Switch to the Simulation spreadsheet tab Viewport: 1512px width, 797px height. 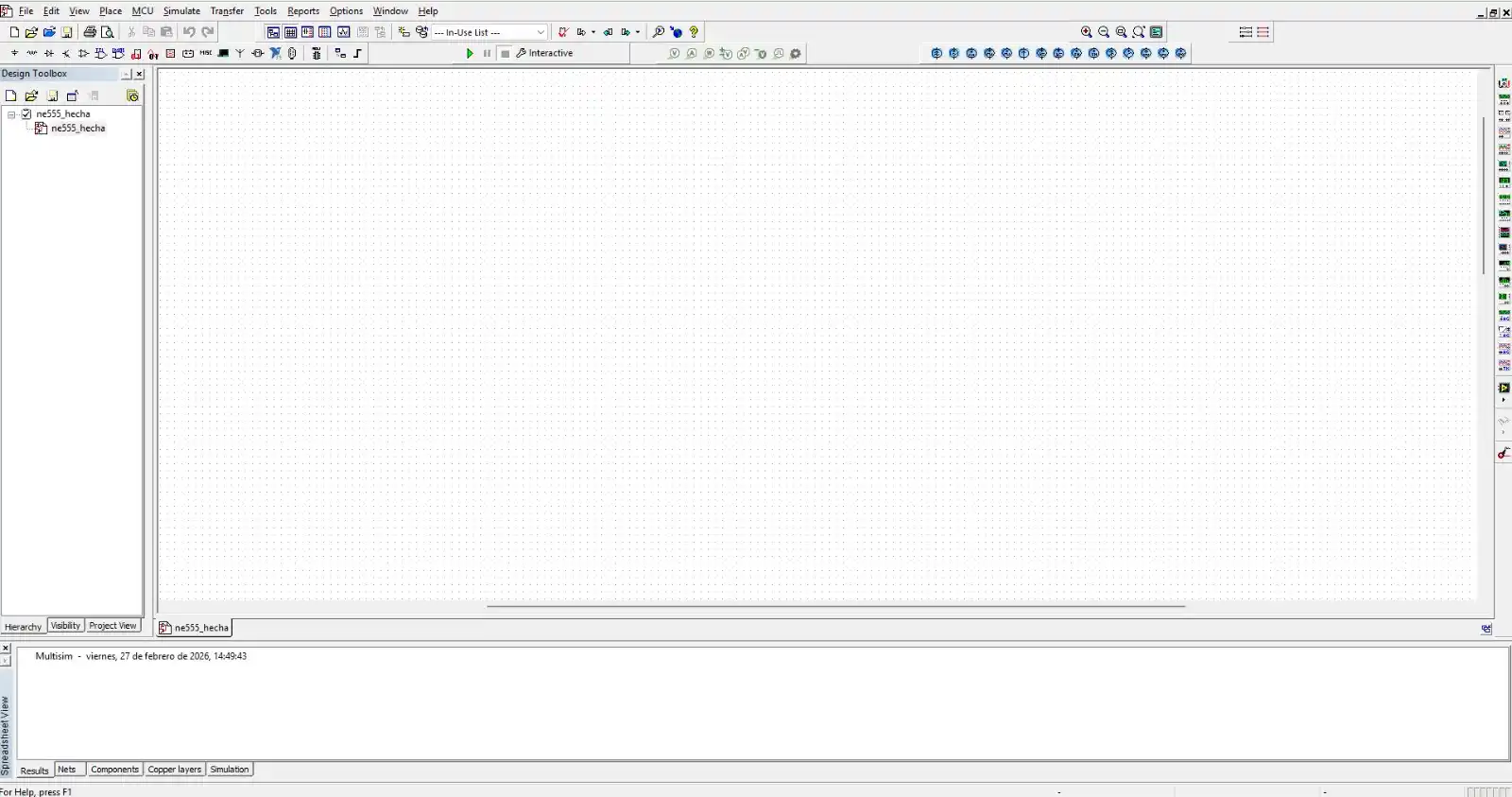[230, 770]
